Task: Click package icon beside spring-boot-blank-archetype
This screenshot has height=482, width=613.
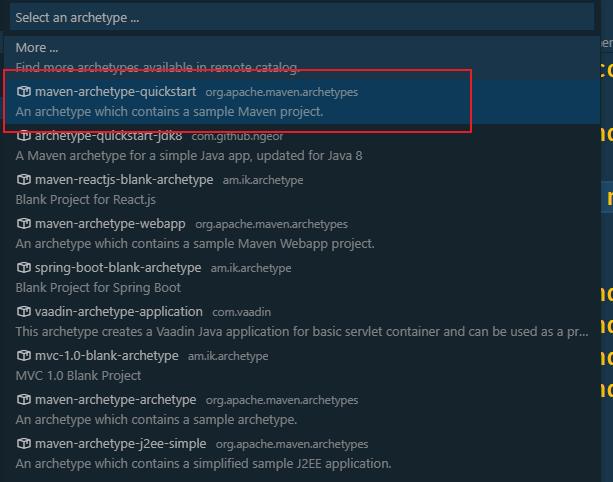Action: [x=24, y=268]
